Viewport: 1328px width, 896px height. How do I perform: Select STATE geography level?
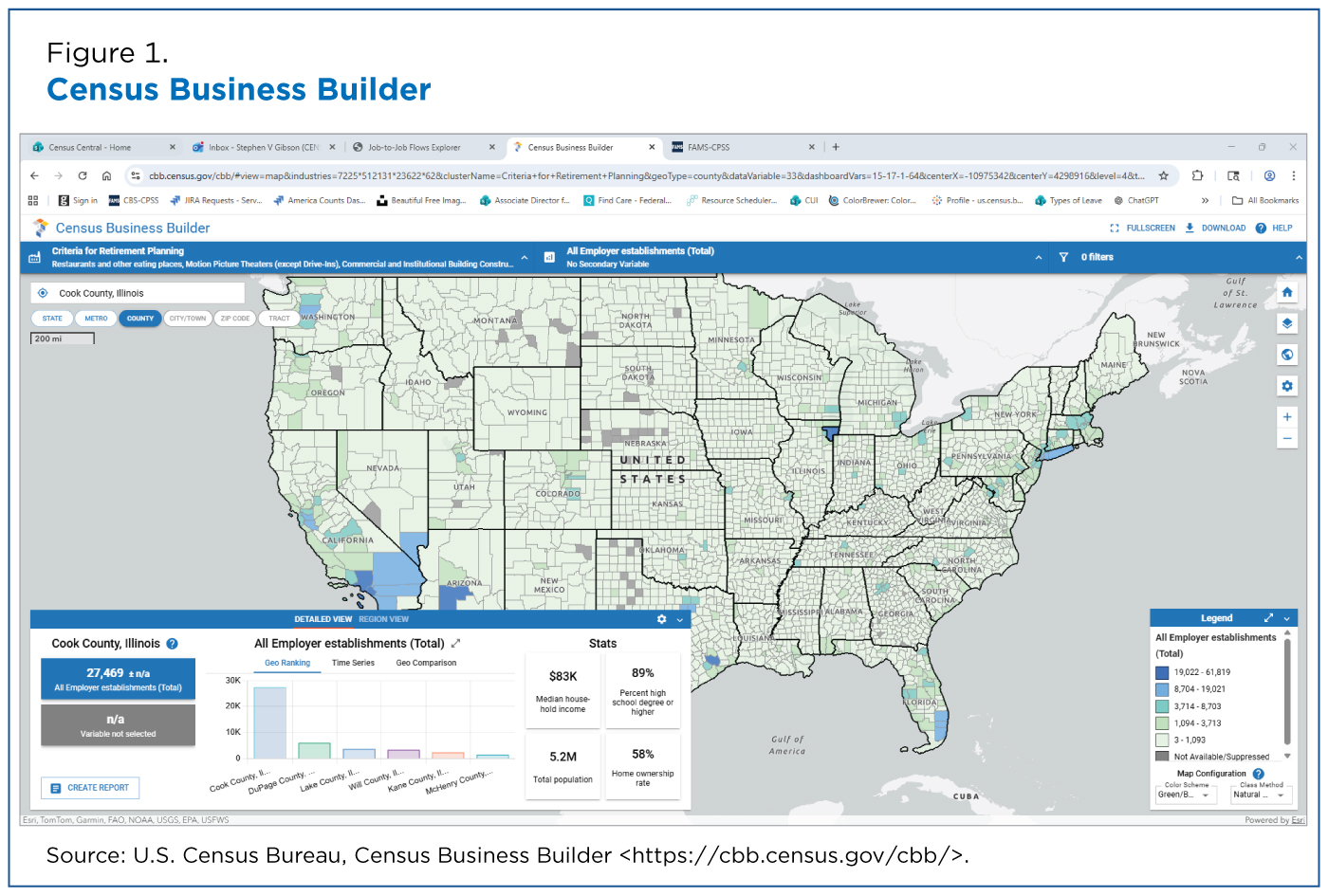(52, 319)
